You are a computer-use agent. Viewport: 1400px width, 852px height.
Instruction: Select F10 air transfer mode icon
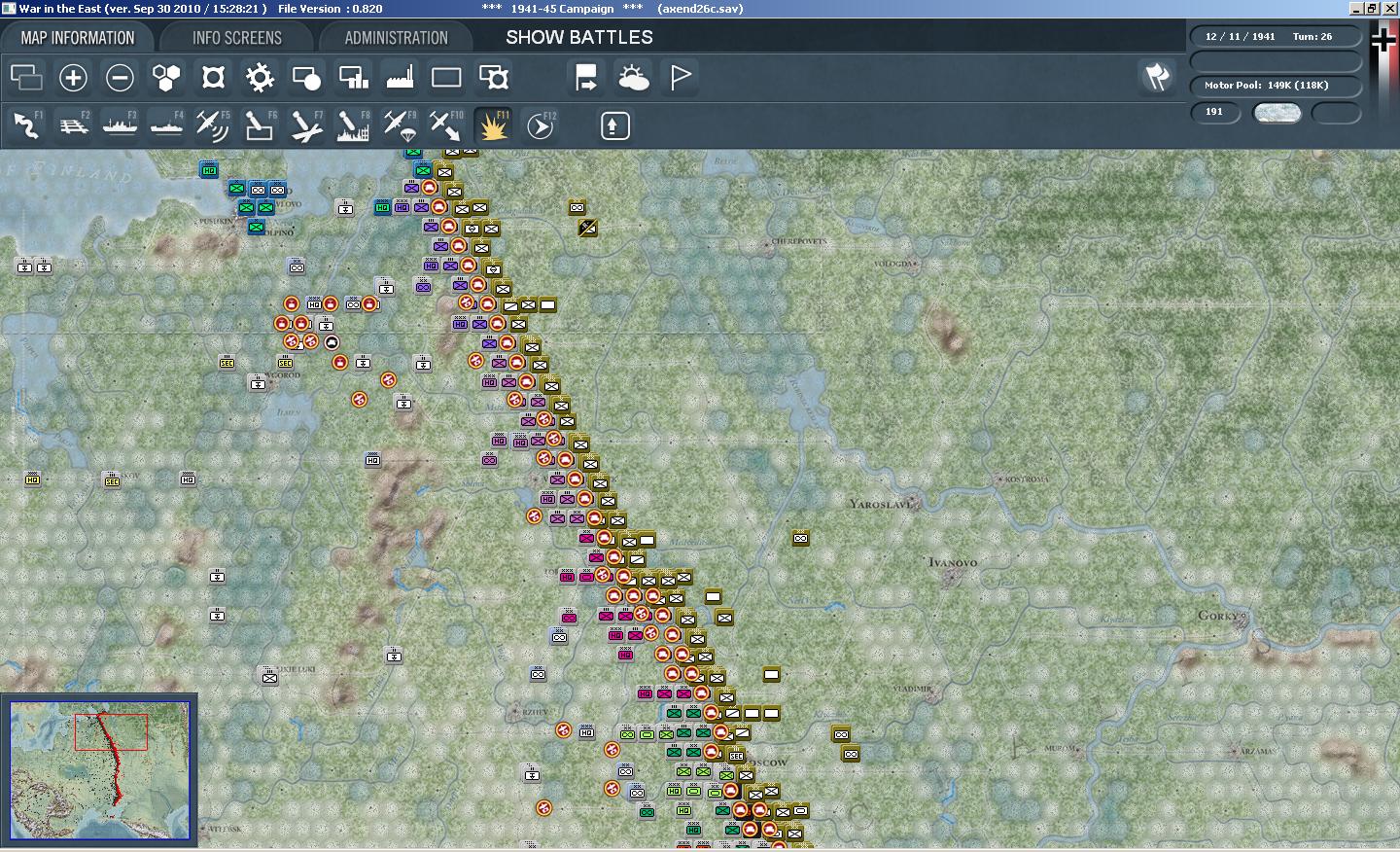tap(446, 125)
